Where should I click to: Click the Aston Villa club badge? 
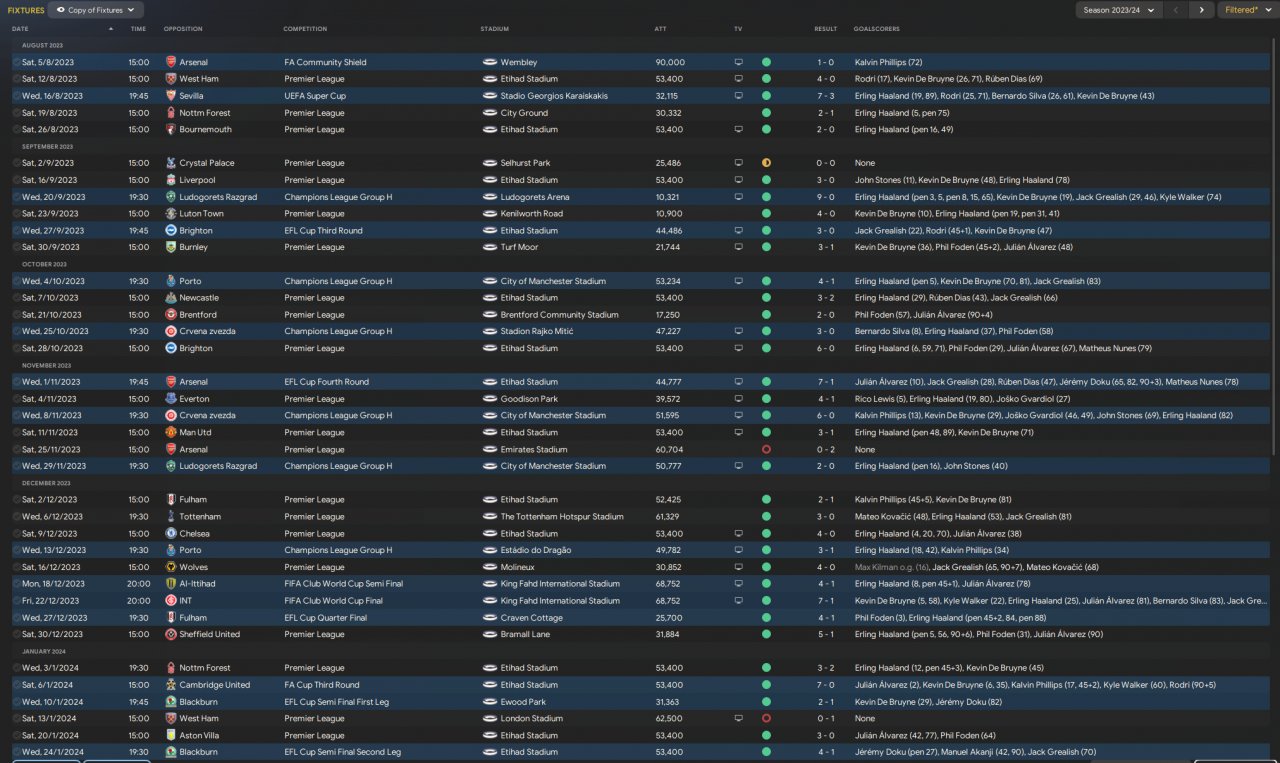click(x=171, y=735)
